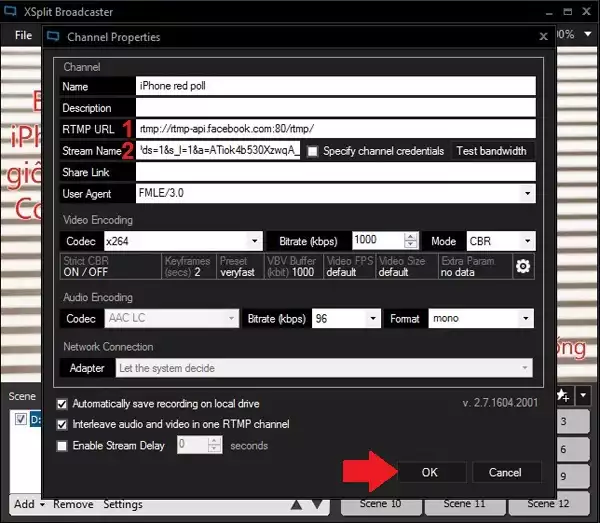Switch to Scene 10
The image size is (600, 523).
(381, 506)
